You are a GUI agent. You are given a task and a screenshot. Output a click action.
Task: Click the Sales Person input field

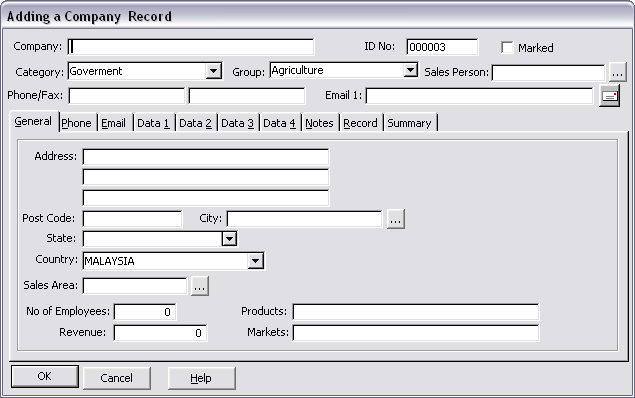[548, 73]
